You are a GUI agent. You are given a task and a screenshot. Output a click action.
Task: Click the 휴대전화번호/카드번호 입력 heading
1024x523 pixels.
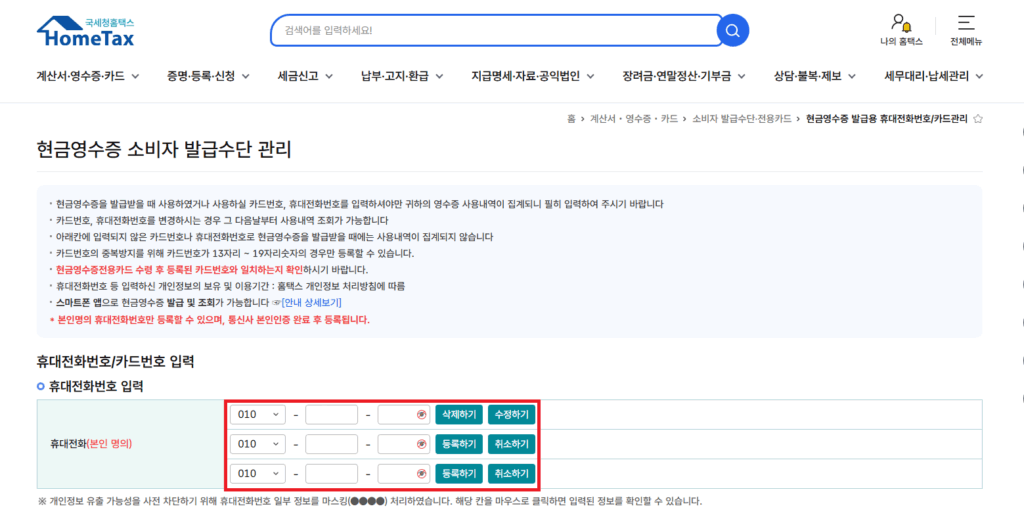(x=116, y=361)
